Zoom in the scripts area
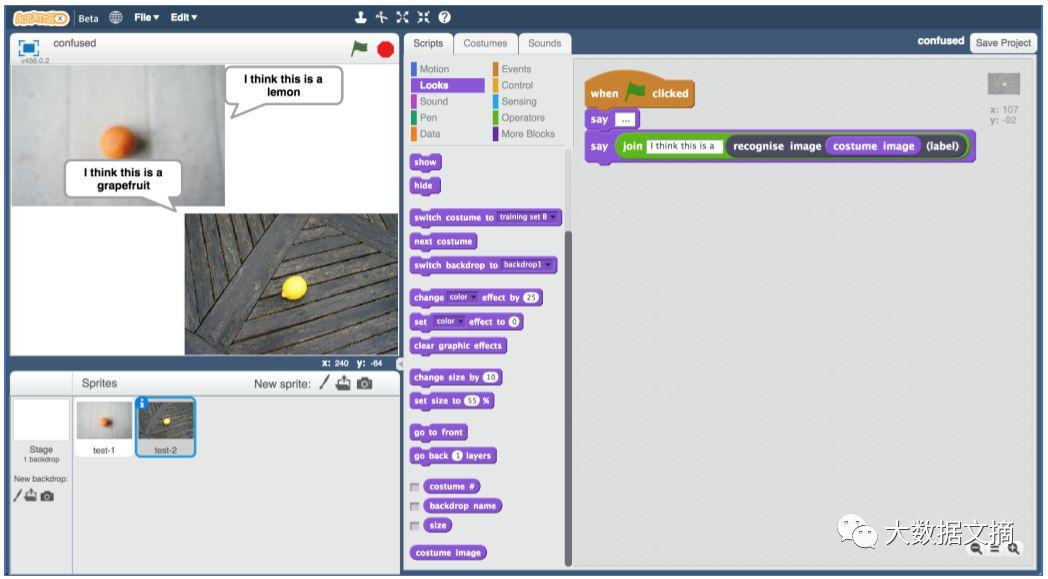This screenshot has height=579, width=1048. (1014, 549)
